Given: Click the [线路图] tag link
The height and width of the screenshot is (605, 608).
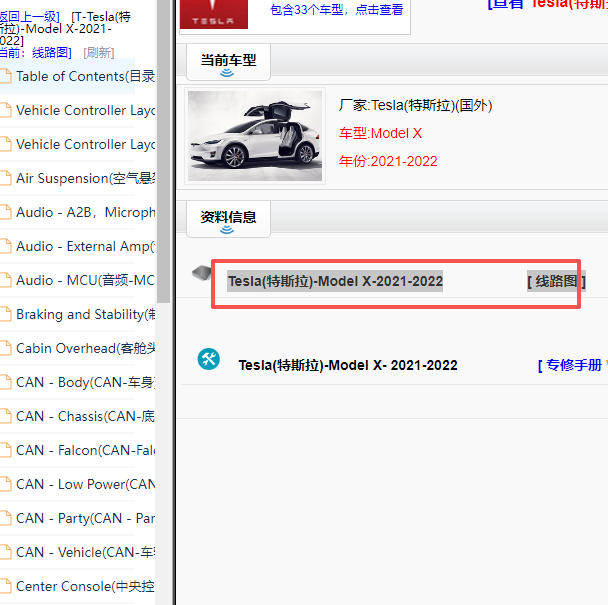Looking at the screenshot, I should (x=556, y=281).
